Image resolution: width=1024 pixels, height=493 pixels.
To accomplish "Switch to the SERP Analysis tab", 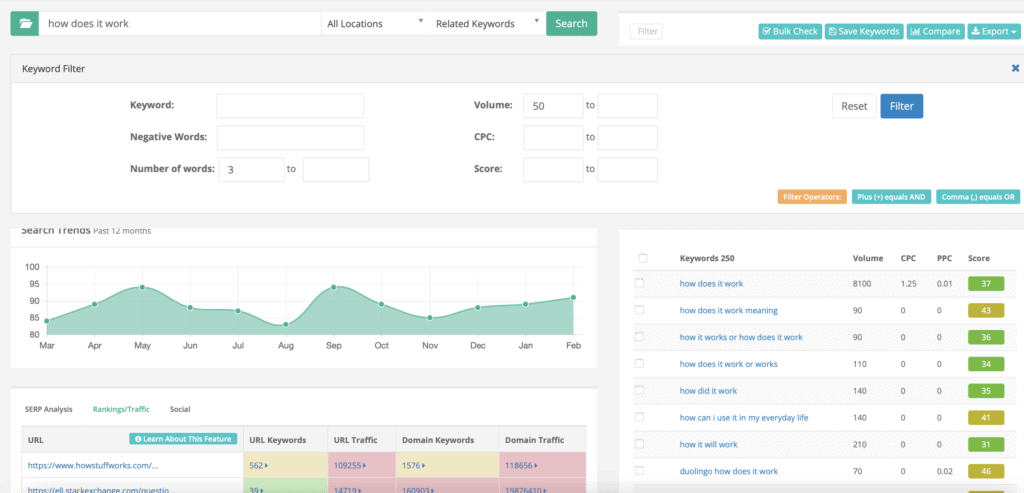I will pos(48,409).
